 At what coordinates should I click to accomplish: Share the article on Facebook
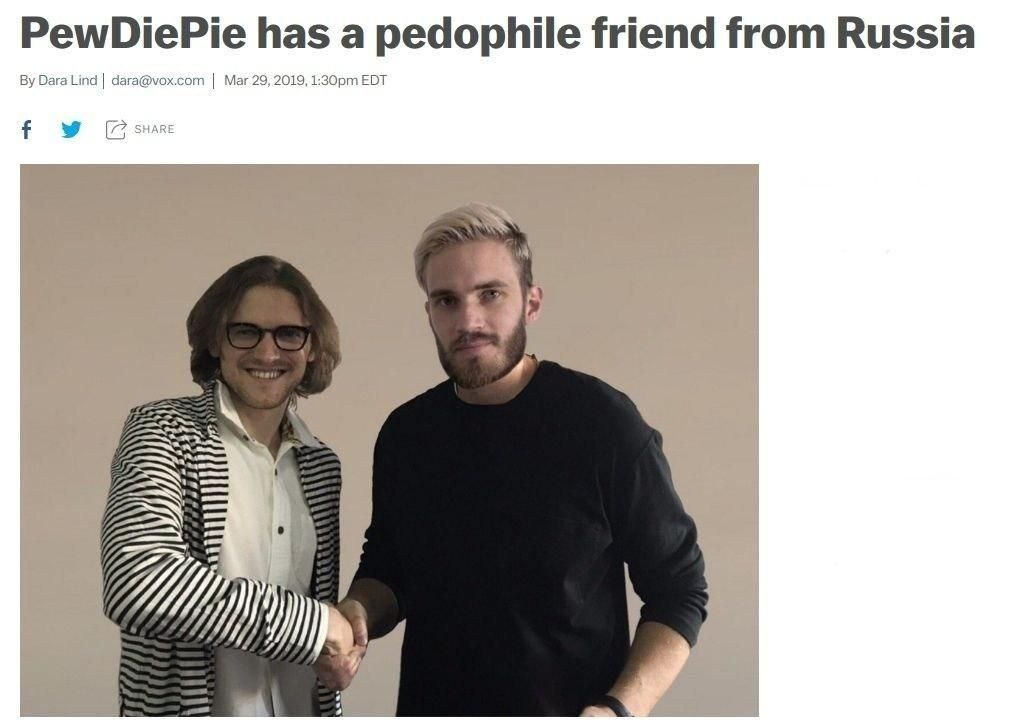pos(26,129)
